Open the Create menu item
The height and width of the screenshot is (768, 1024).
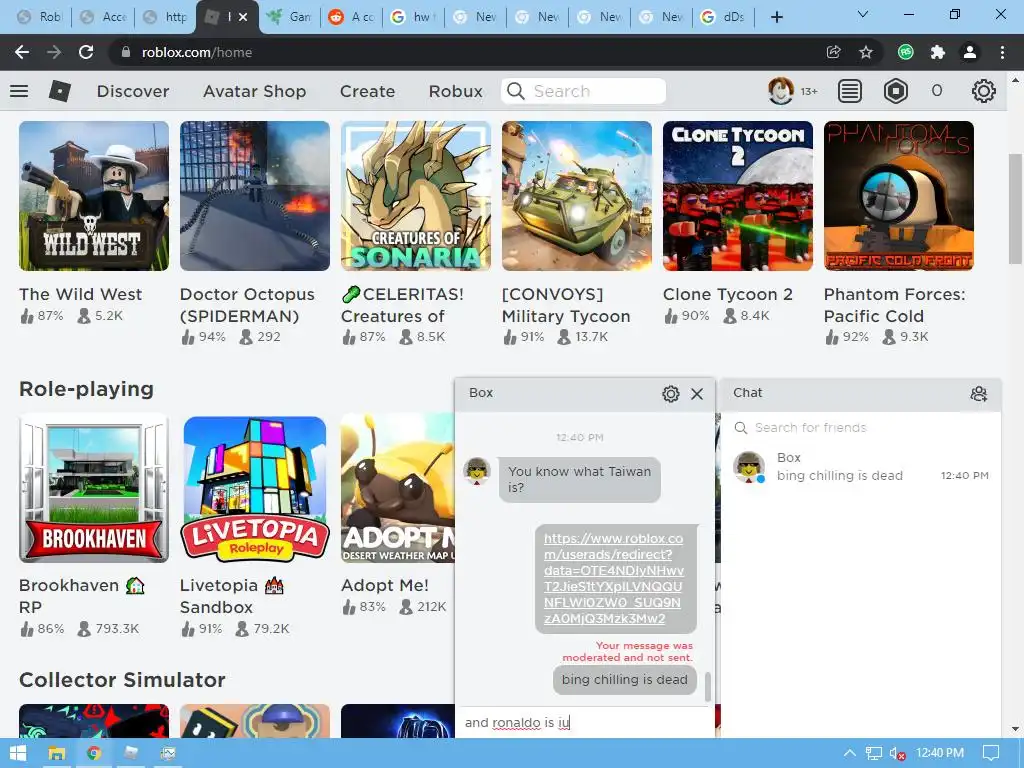click(x=368, y=91)
